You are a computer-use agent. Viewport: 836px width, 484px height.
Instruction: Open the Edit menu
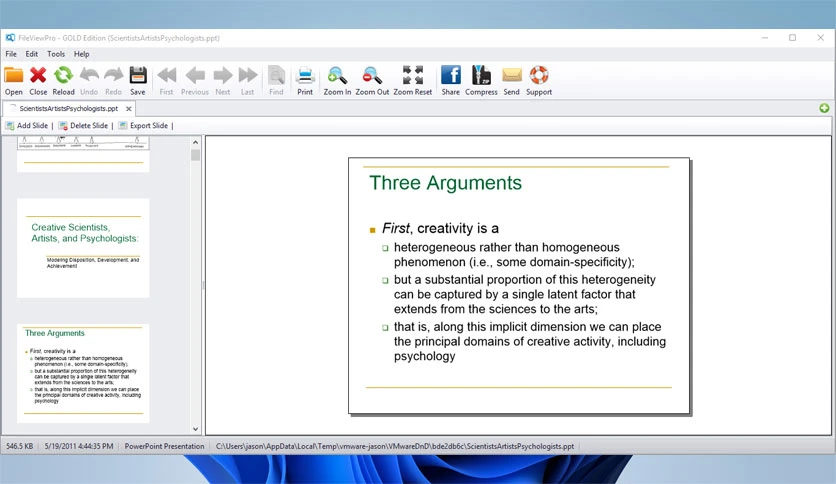(31, 54)
